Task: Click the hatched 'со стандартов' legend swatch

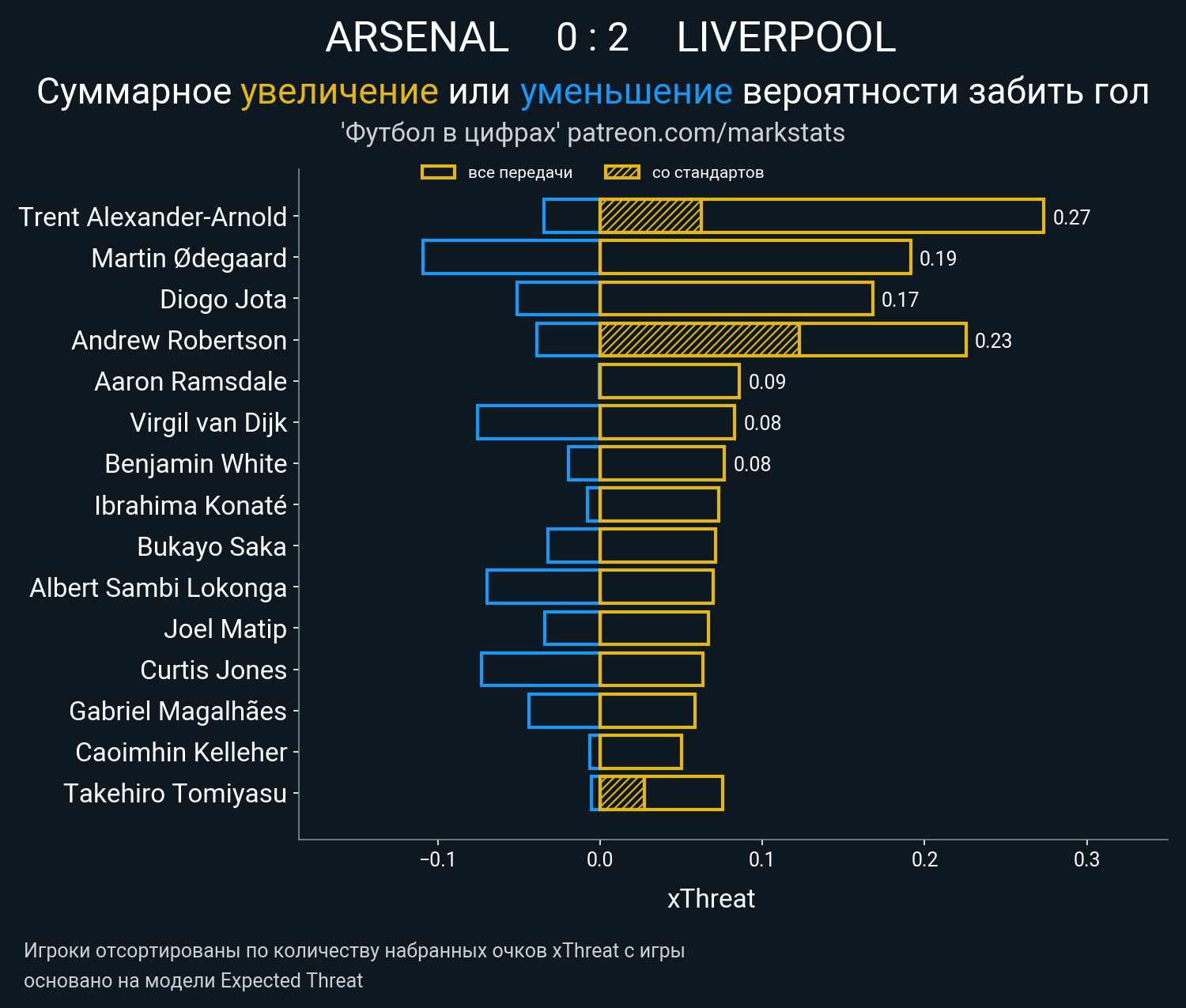Action: [621, 172]
